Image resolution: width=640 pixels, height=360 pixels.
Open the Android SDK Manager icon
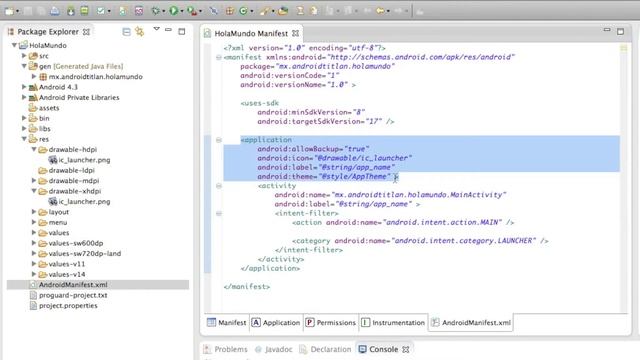pos(71,11)
